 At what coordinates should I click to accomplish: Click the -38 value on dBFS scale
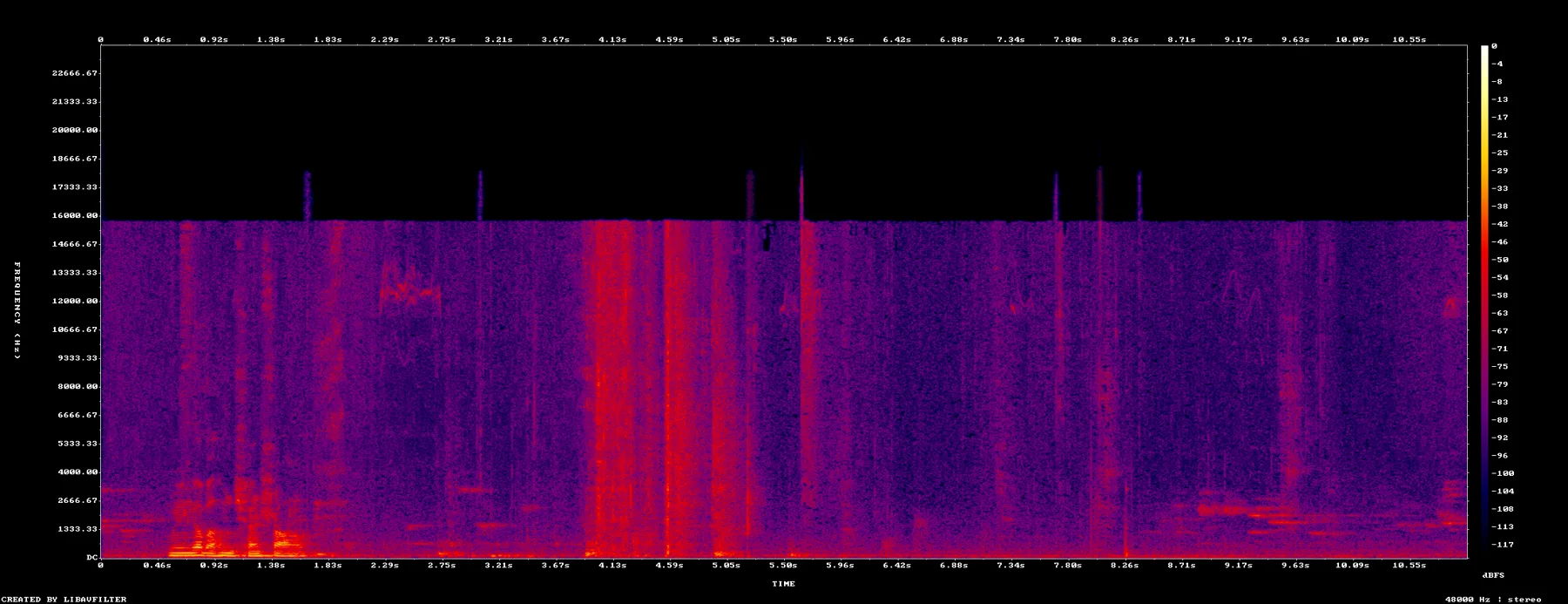[1500, 207]
